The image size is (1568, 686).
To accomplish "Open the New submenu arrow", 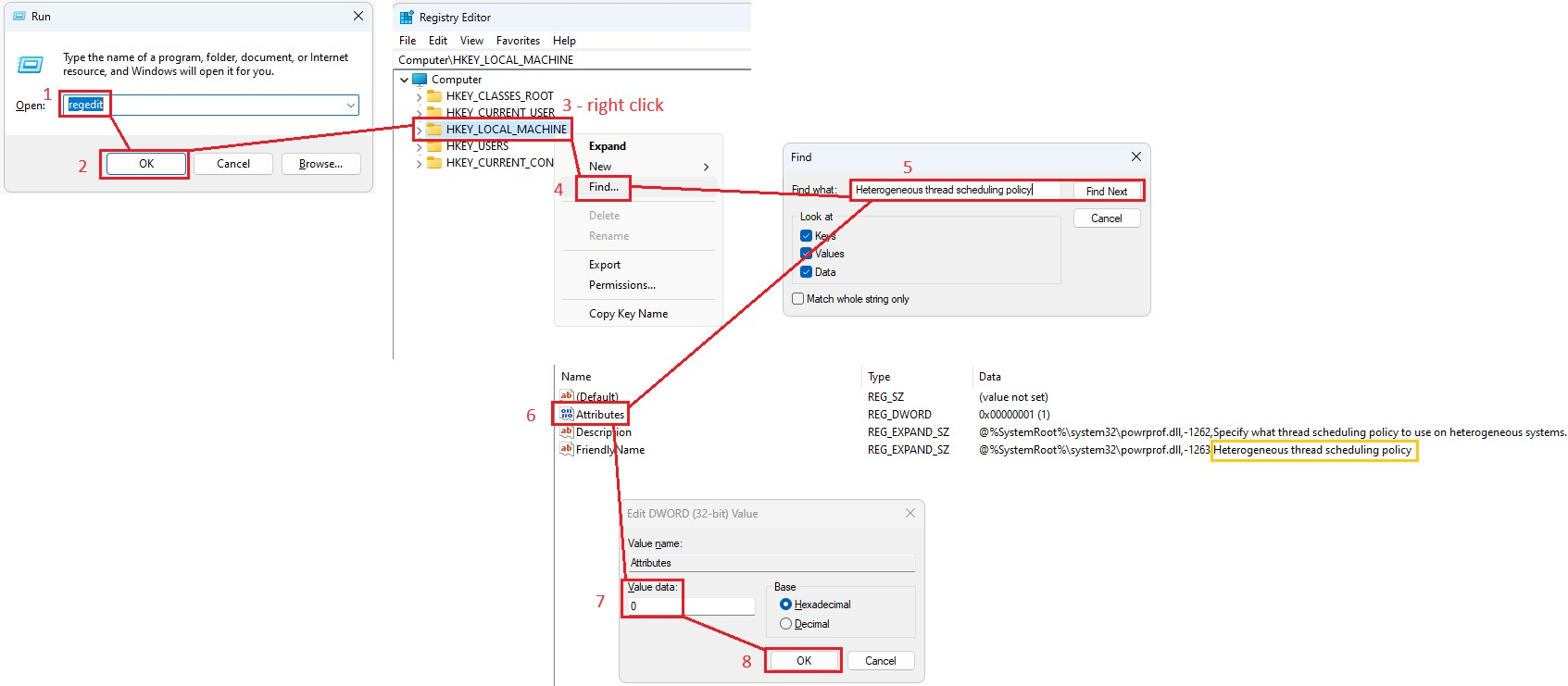I will click(706, 167).
